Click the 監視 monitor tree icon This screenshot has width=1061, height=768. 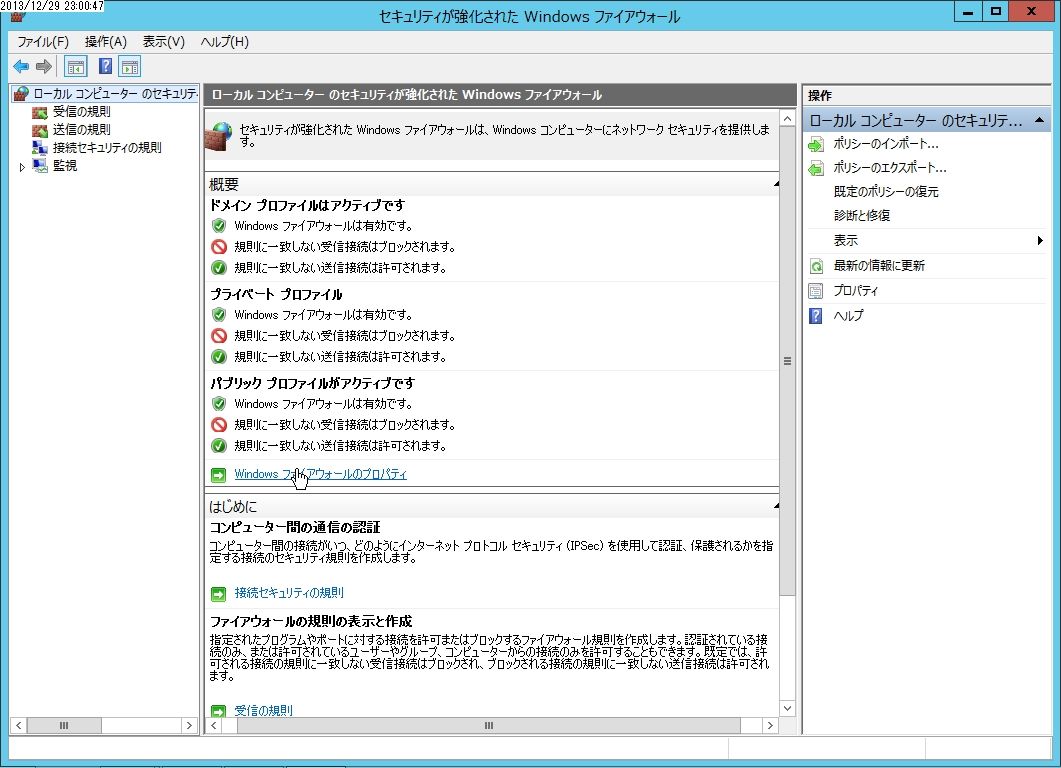click(40, 165)
